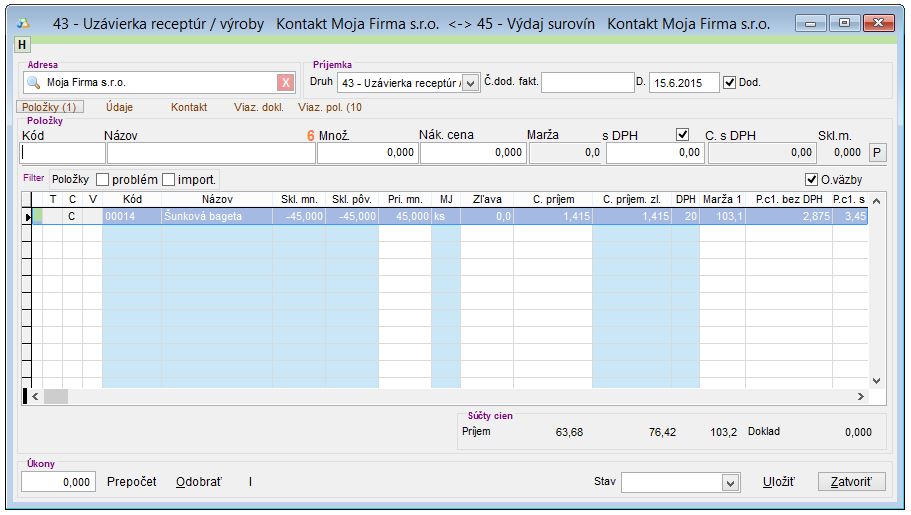Click the H button below the title bar
The height and width of the screenshot is (515, 911).
22,44
